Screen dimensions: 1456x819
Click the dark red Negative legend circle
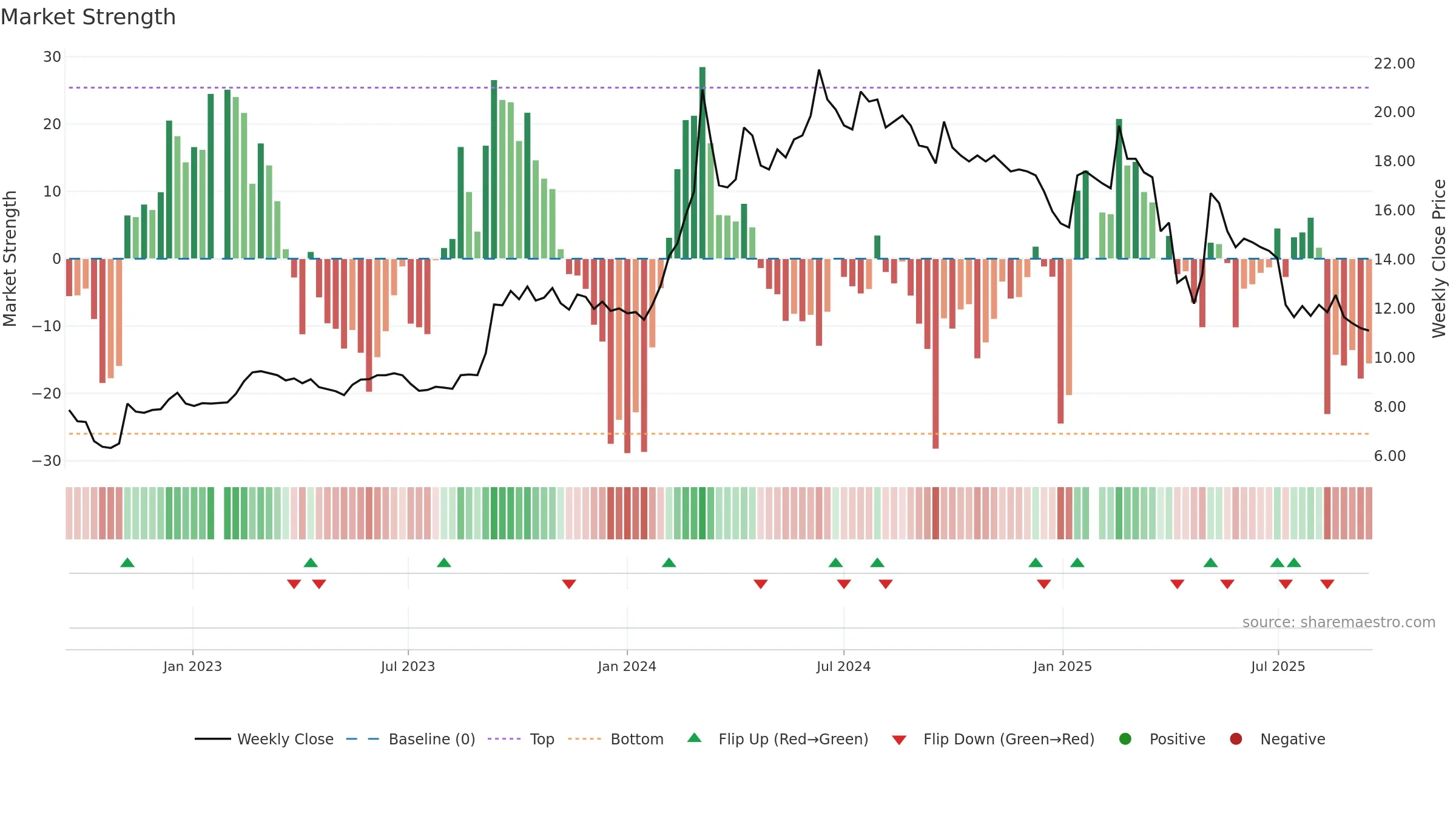(1236, 739)
